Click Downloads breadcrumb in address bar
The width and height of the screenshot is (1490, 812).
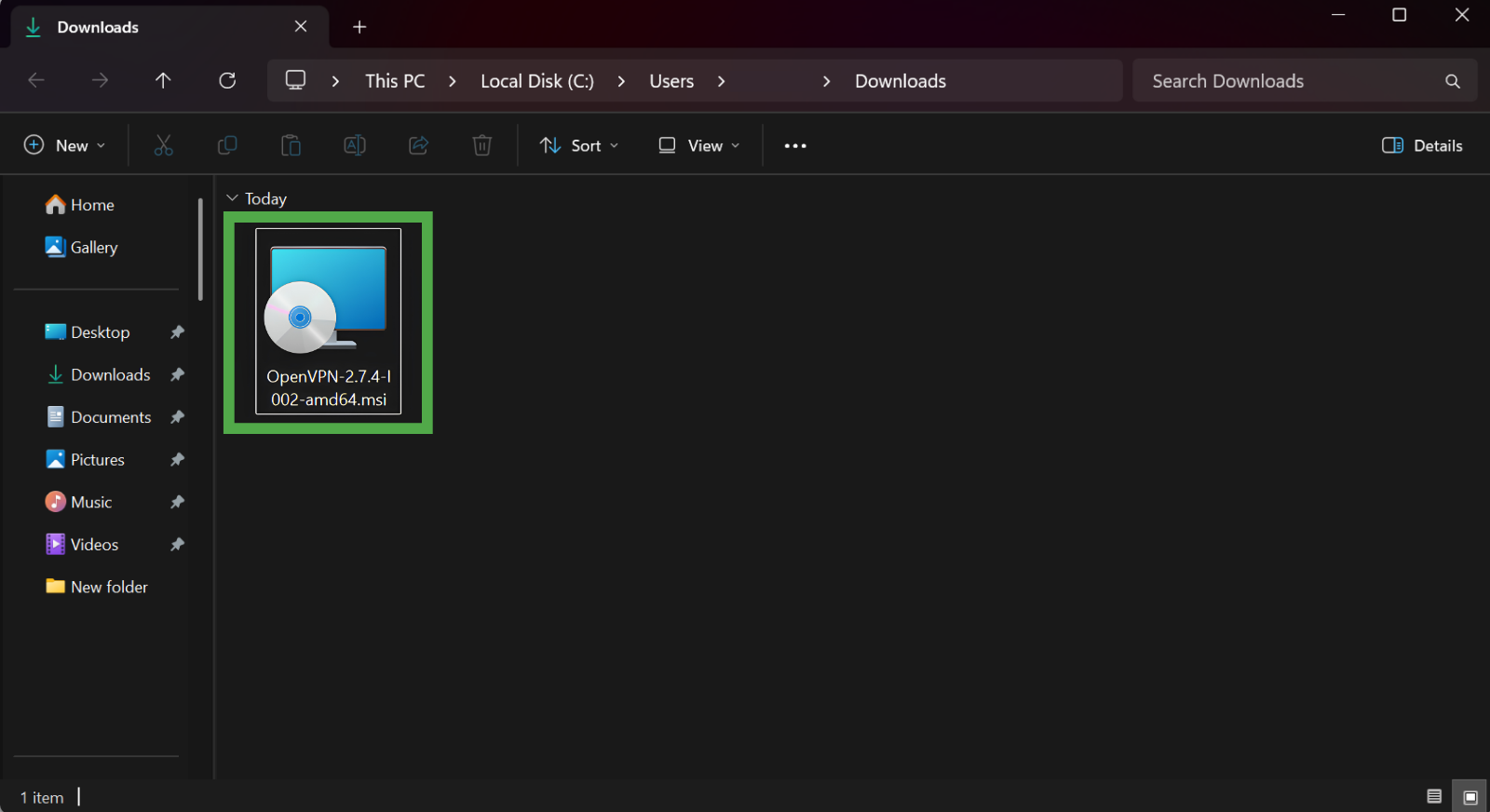tap(901, 81)
